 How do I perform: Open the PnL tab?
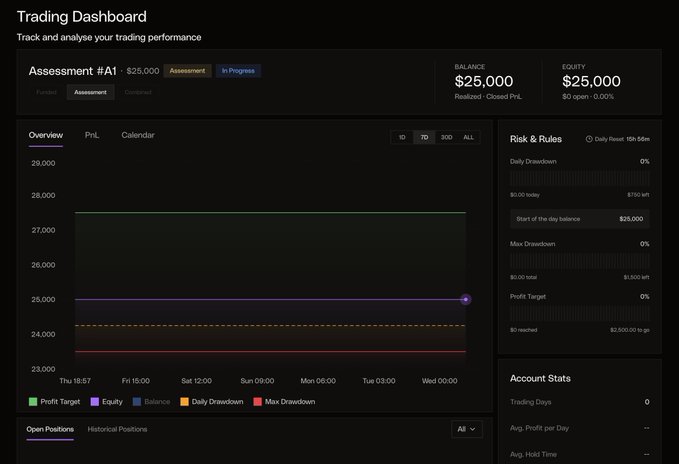[92, 135]
